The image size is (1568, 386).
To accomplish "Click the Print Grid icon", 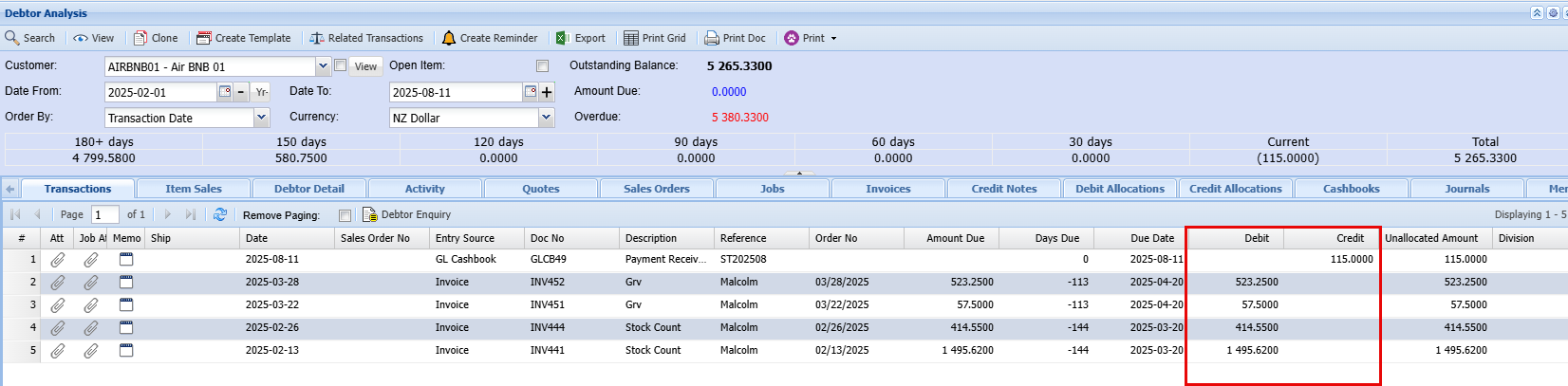I will pyautogui.click(x=631, y=38).
